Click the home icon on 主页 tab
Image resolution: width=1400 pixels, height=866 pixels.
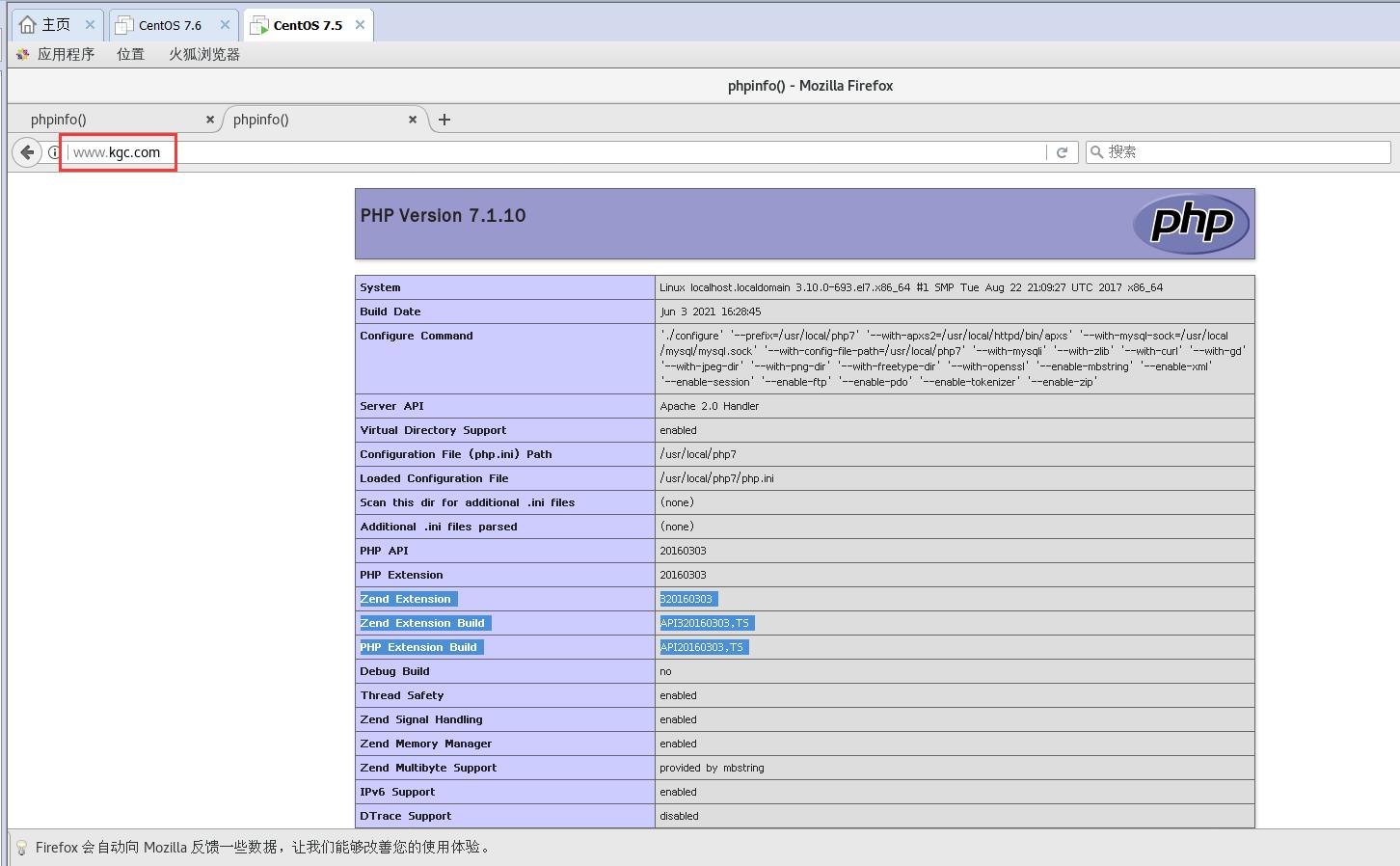(x=28, y=25)
